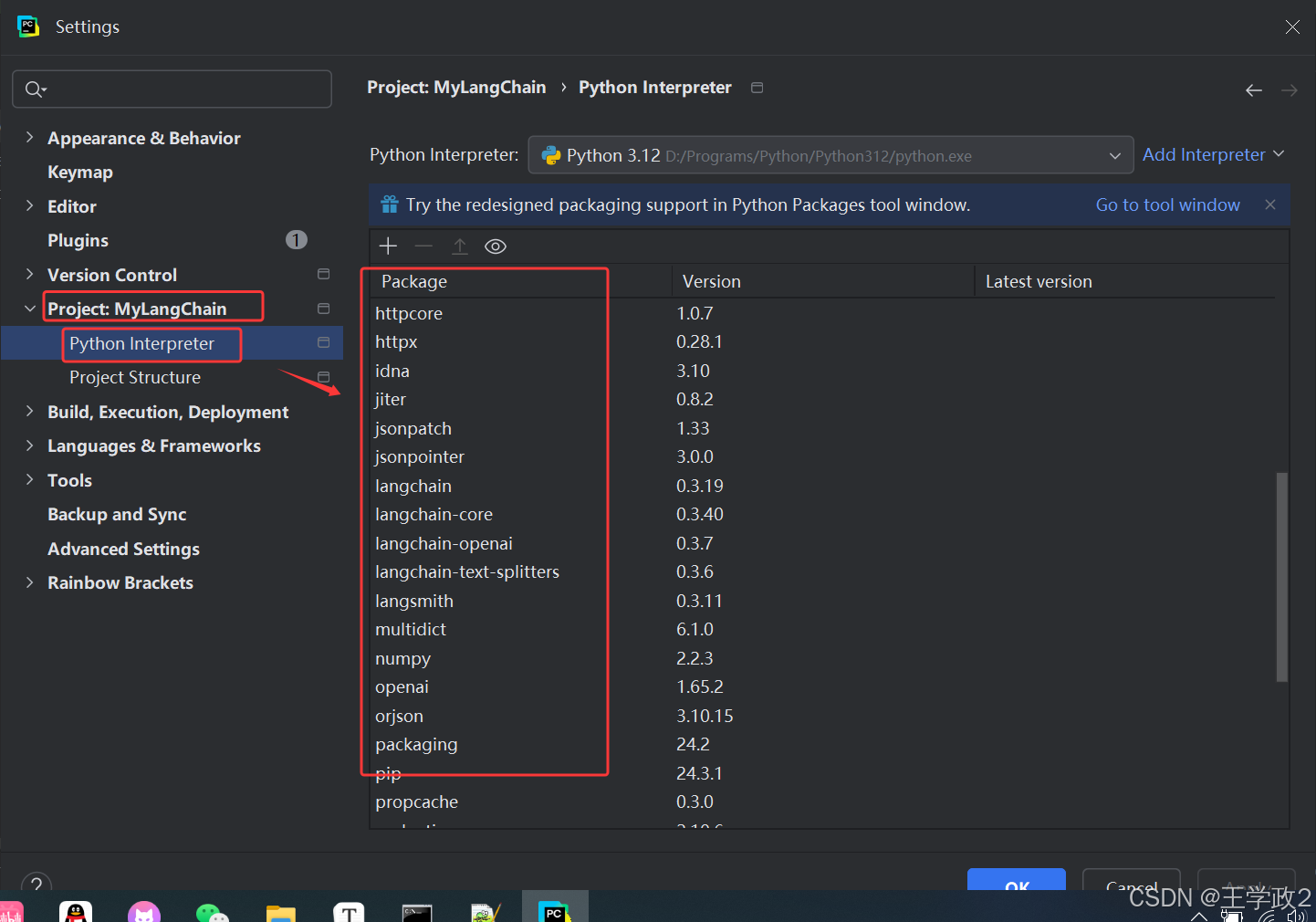Image resolution: width=1316 pixels, height=922 pixels.
Task: Click the Latest version column header
Action: [x=1124, y=281]
